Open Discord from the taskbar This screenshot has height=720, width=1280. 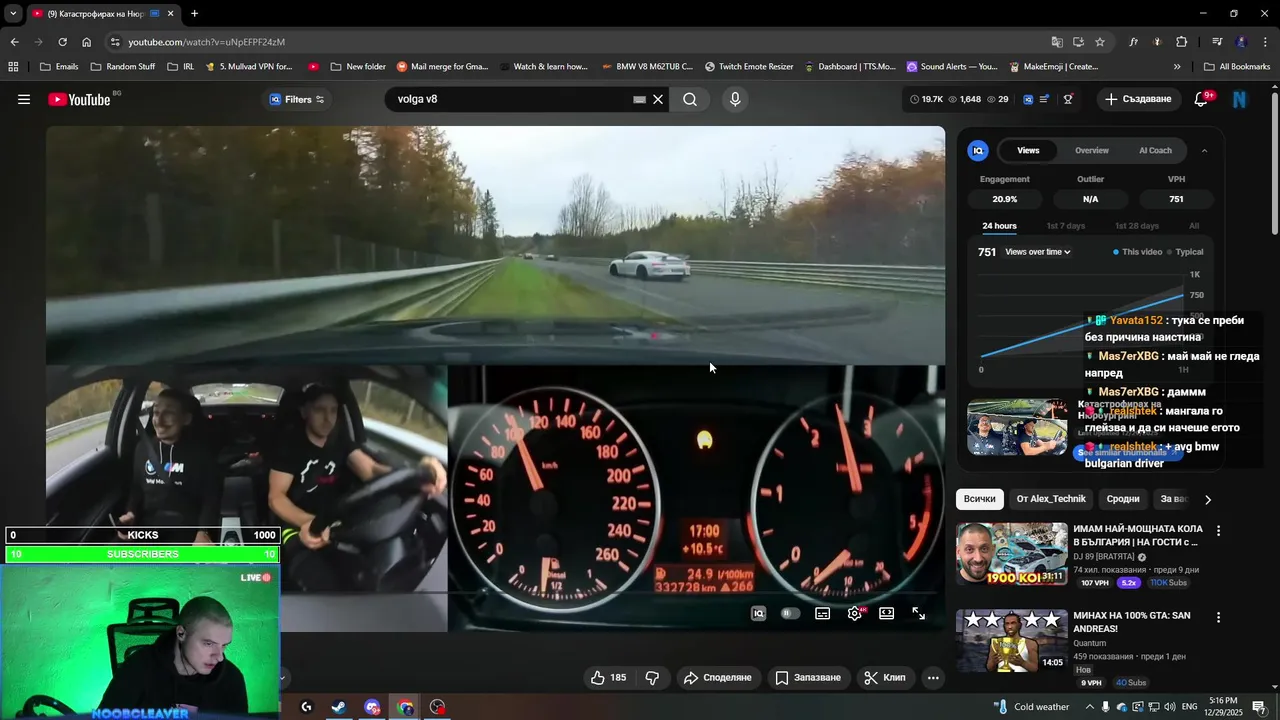(x=372, y=707)
